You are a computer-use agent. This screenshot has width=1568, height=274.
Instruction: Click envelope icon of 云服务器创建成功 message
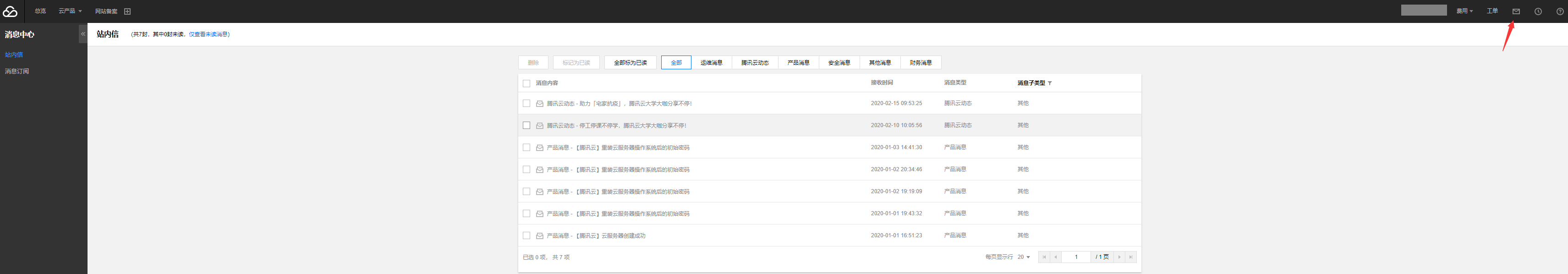539,235
